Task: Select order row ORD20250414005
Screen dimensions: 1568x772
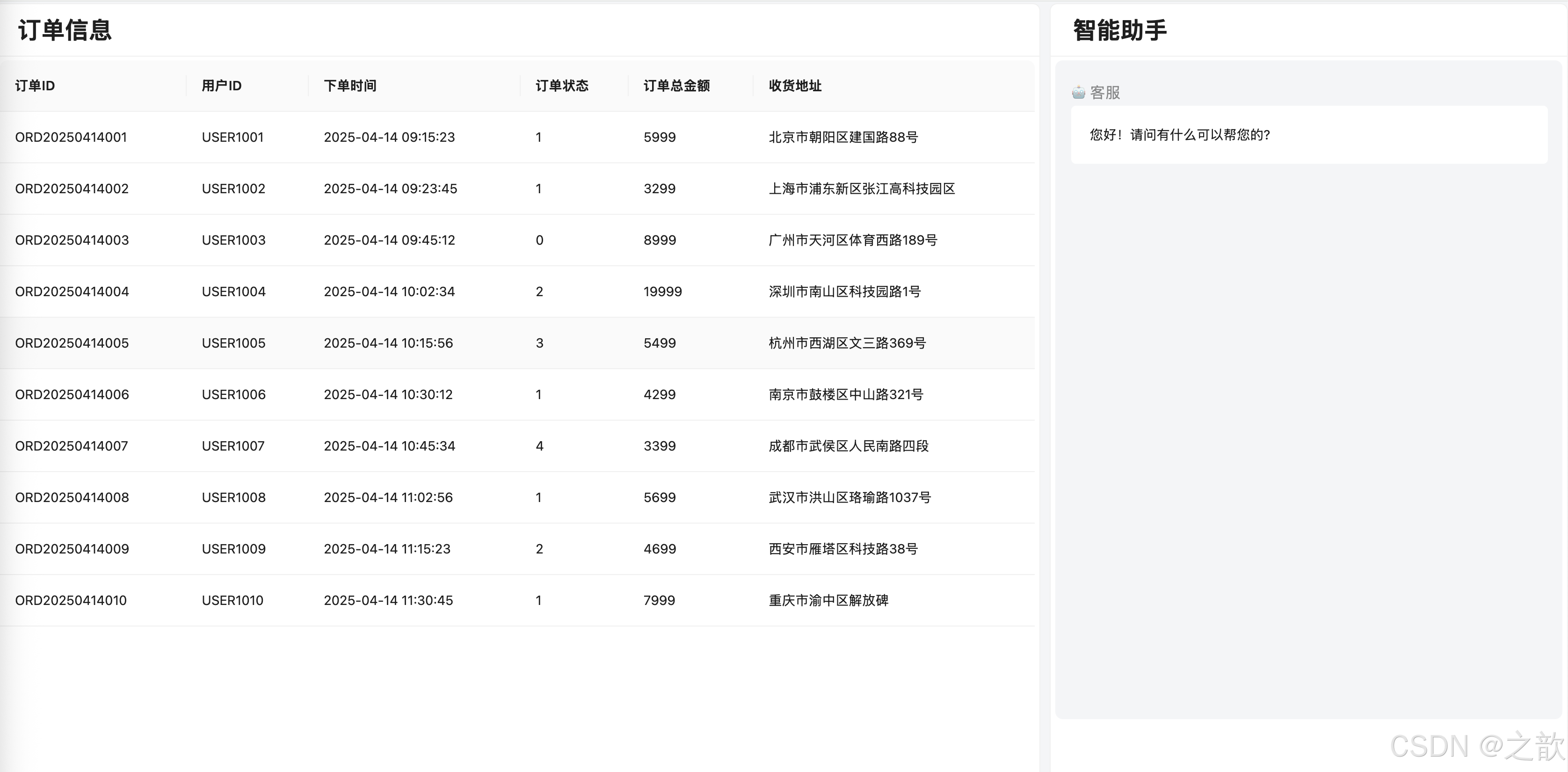Action: [72, 343]
